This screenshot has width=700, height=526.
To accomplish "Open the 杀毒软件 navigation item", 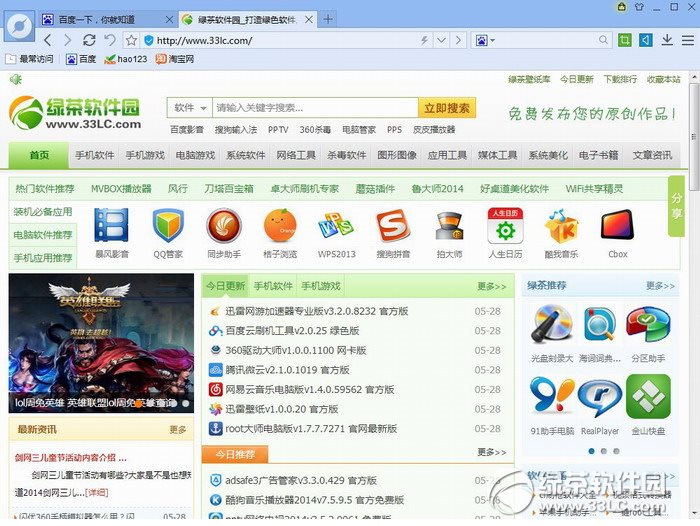I will click(346, 155).
